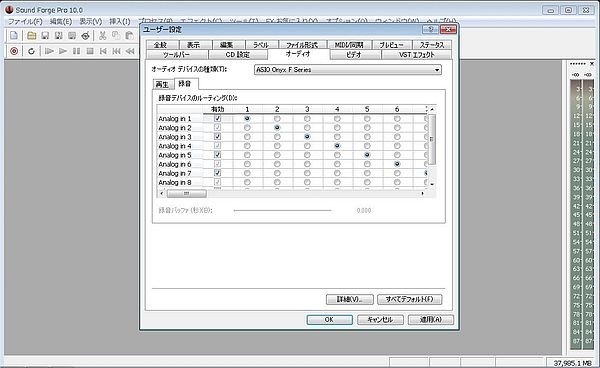Click the routing table scroll-up arrow
The height and width of the screenshot is (368, 600).
(432, 109)
